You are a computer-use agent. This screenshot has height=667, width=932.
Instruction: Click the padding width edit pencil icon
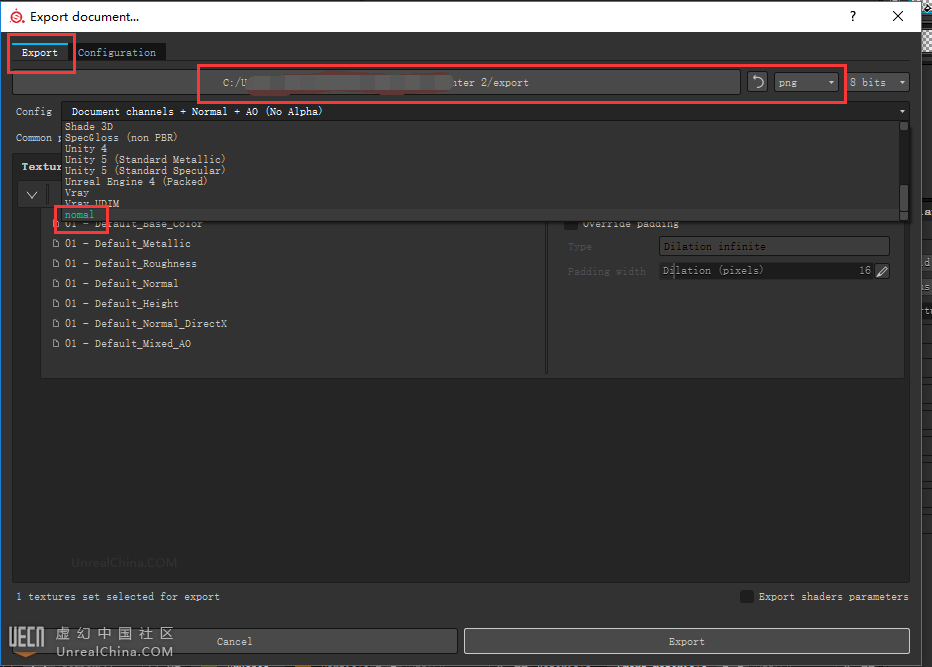[882, 271]
